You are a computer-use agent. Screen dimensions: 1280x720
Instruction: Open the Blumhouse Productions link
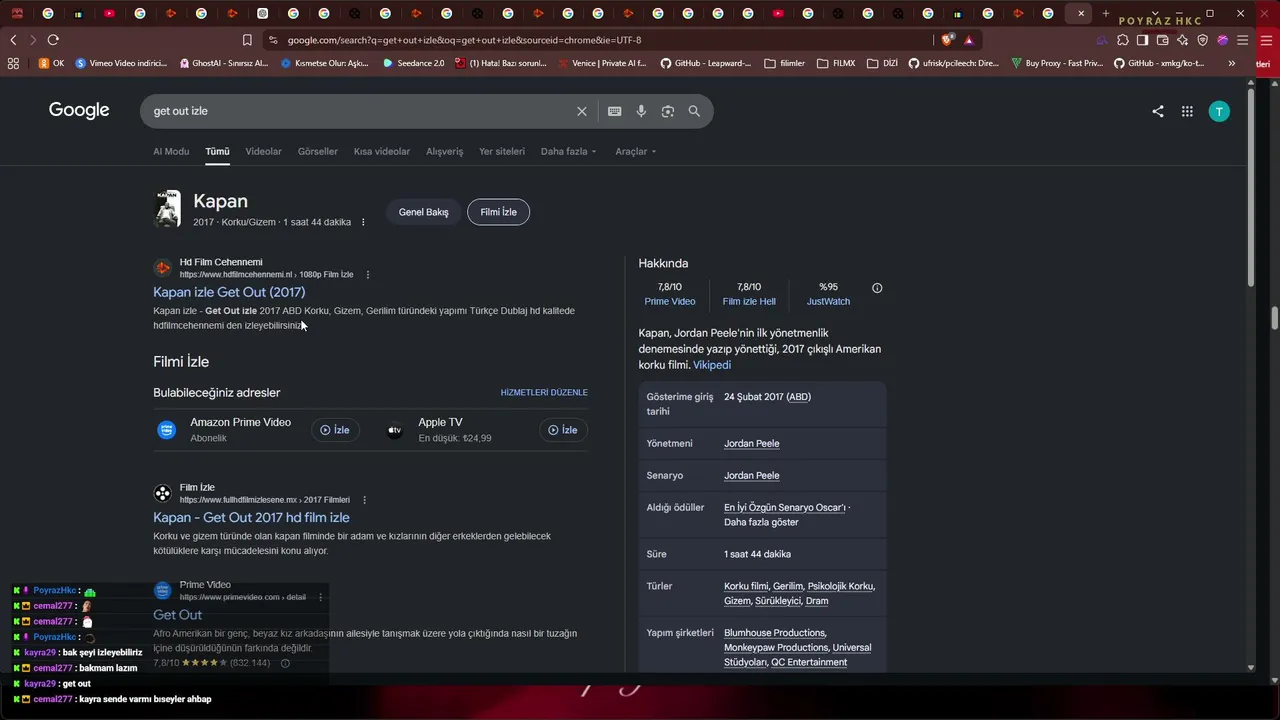click(x=775, y=633)
